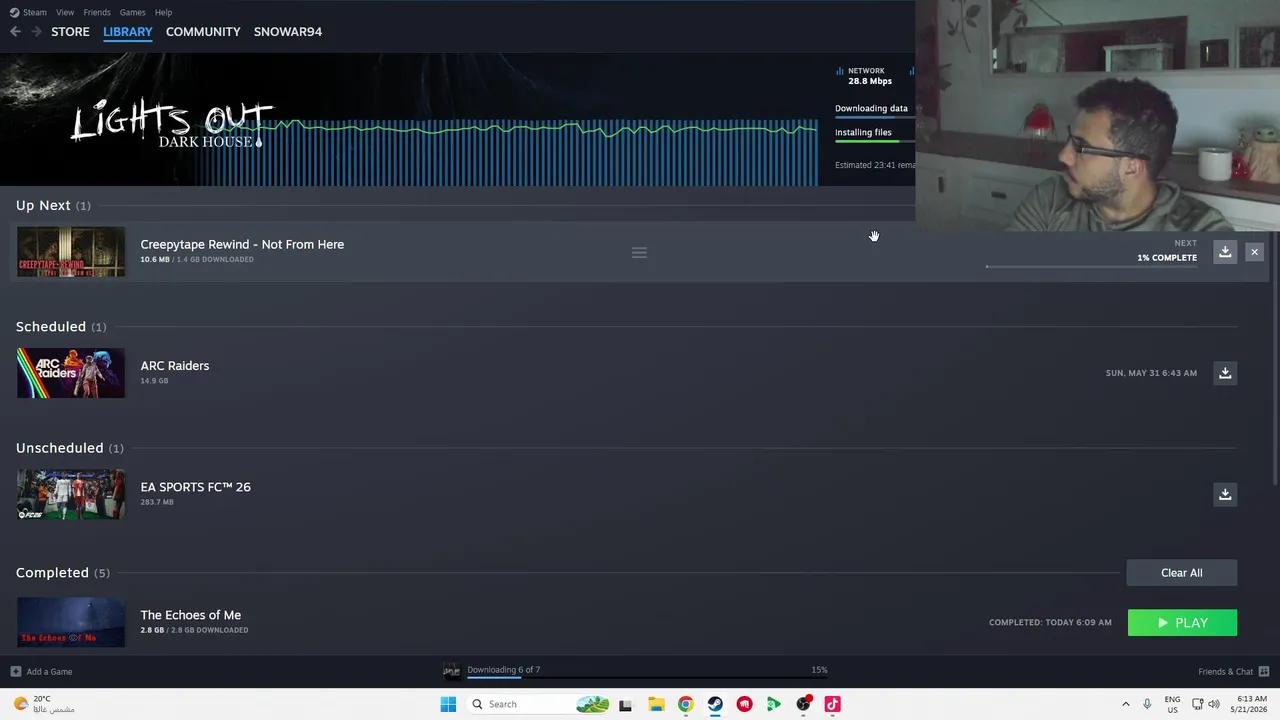Switch to the LIBRARY tab

(128, 32)
